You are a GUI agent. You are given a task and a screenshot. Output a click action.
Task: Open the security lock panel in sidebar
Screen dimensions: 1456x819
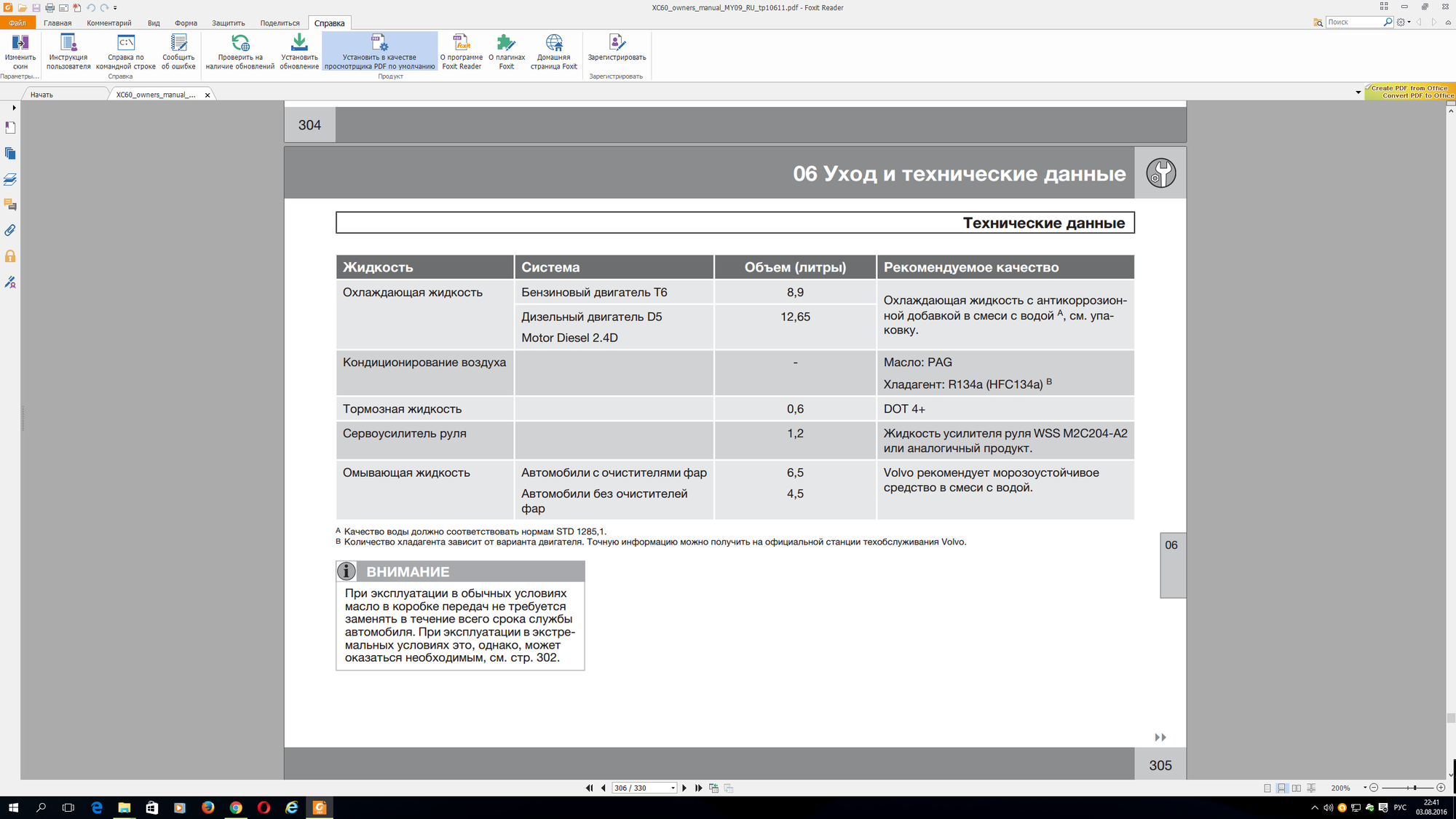pyautogui.click(x=10, y=256)
